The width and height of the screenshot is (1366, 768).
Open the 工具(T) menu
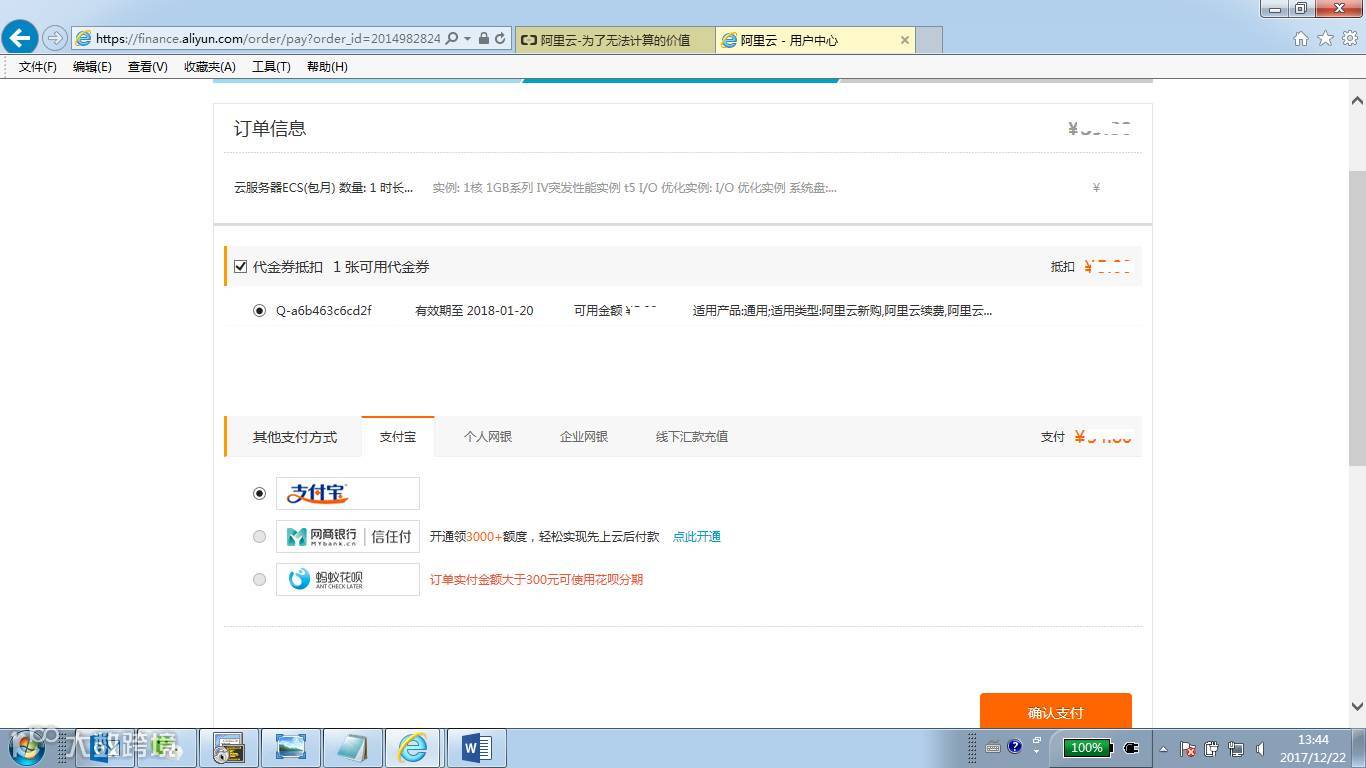(271, 67)
